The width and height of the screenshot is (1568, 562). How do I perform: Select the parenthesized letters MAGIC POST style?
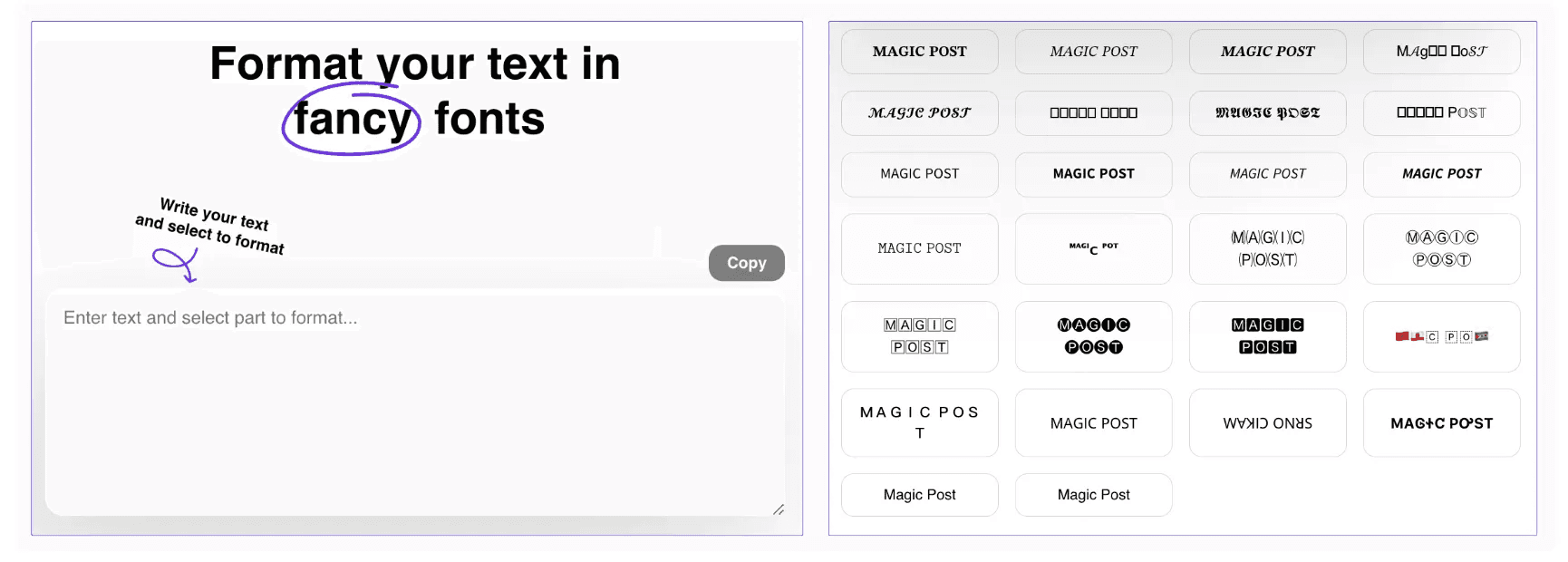coord(1267,248)
